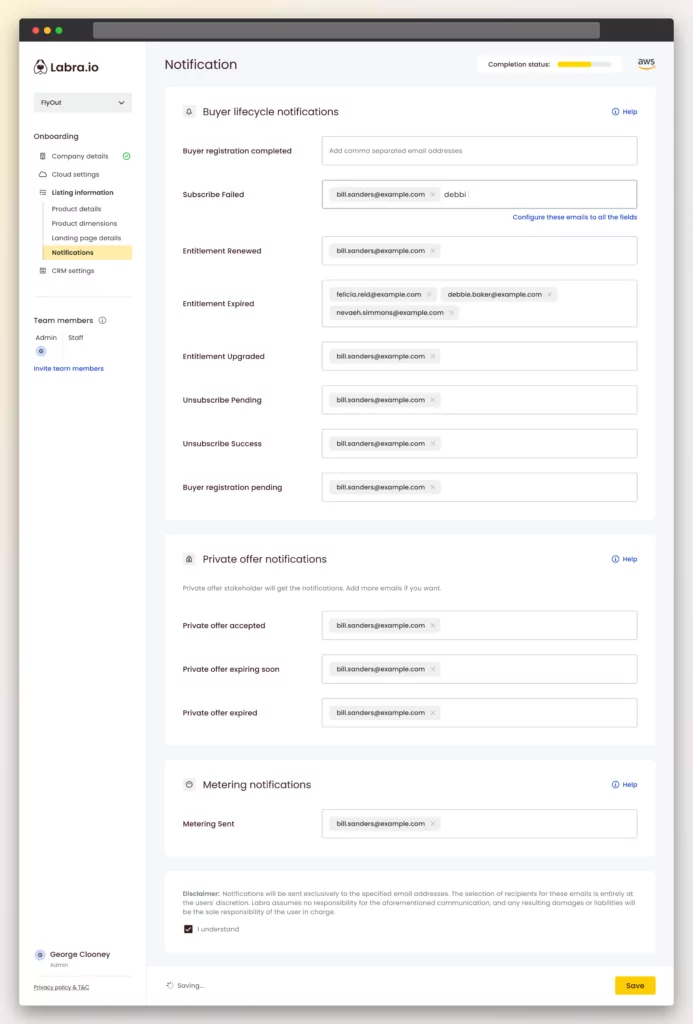693x1024 pixels.
Task: Click the Cloud settings cloud icon
Action: [x=42, y=174]
